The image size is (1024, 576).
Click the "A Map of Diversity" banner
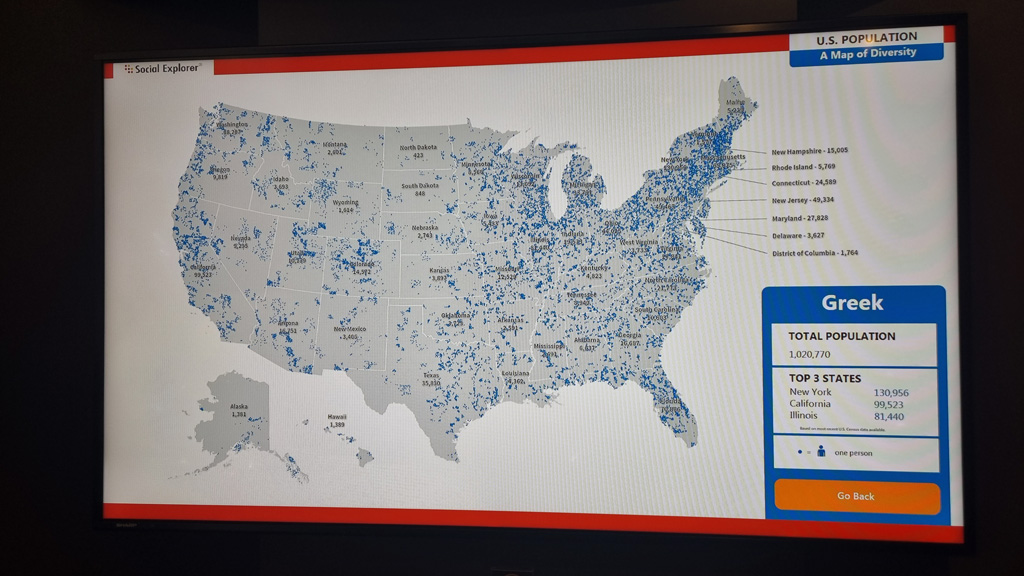pos(868,54)
